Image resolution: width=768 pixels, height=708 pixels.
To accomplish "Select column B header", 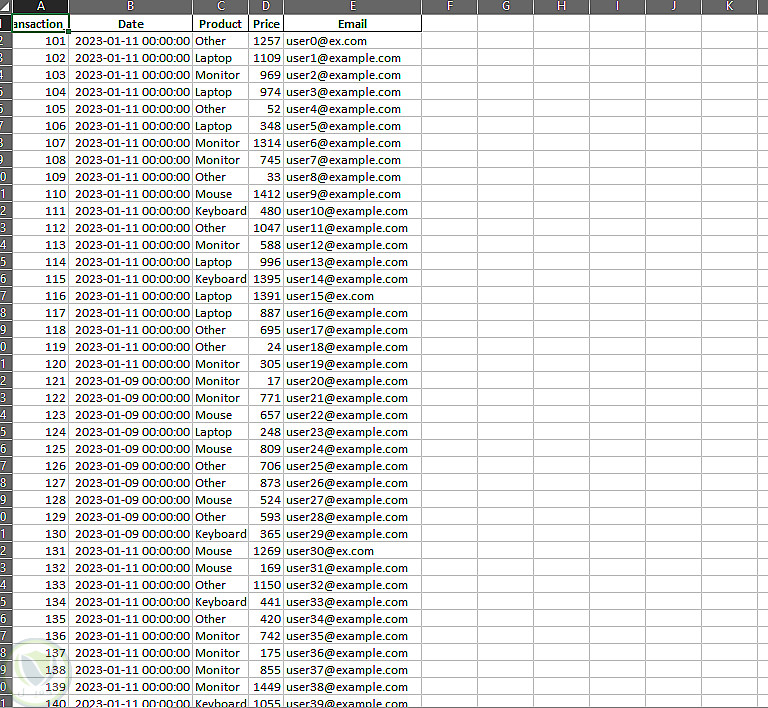I will tap(130, 6).
